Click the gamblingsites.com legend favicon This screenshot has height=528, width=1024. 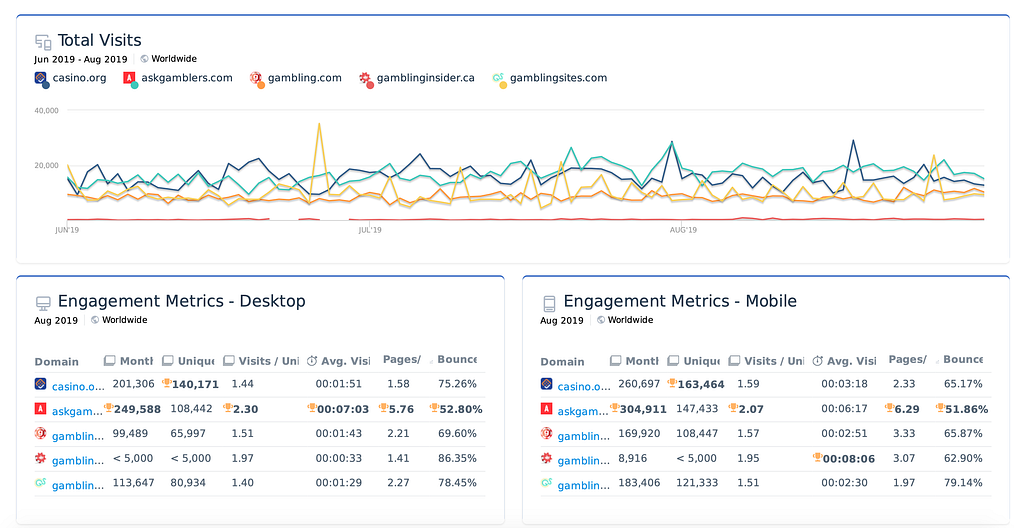pyautogui.click(x=499, y=79)
